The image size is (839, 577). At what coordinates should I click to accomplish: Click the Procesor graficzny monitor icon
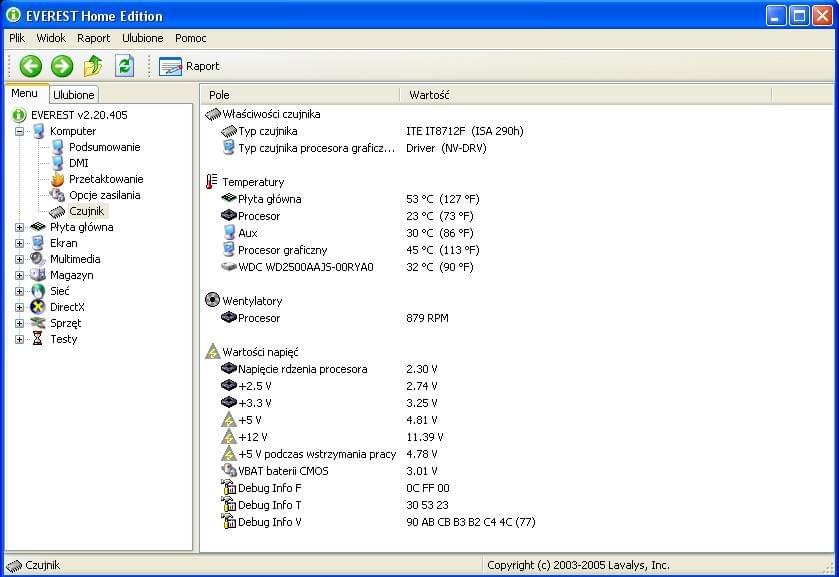(x=229, y=249)
